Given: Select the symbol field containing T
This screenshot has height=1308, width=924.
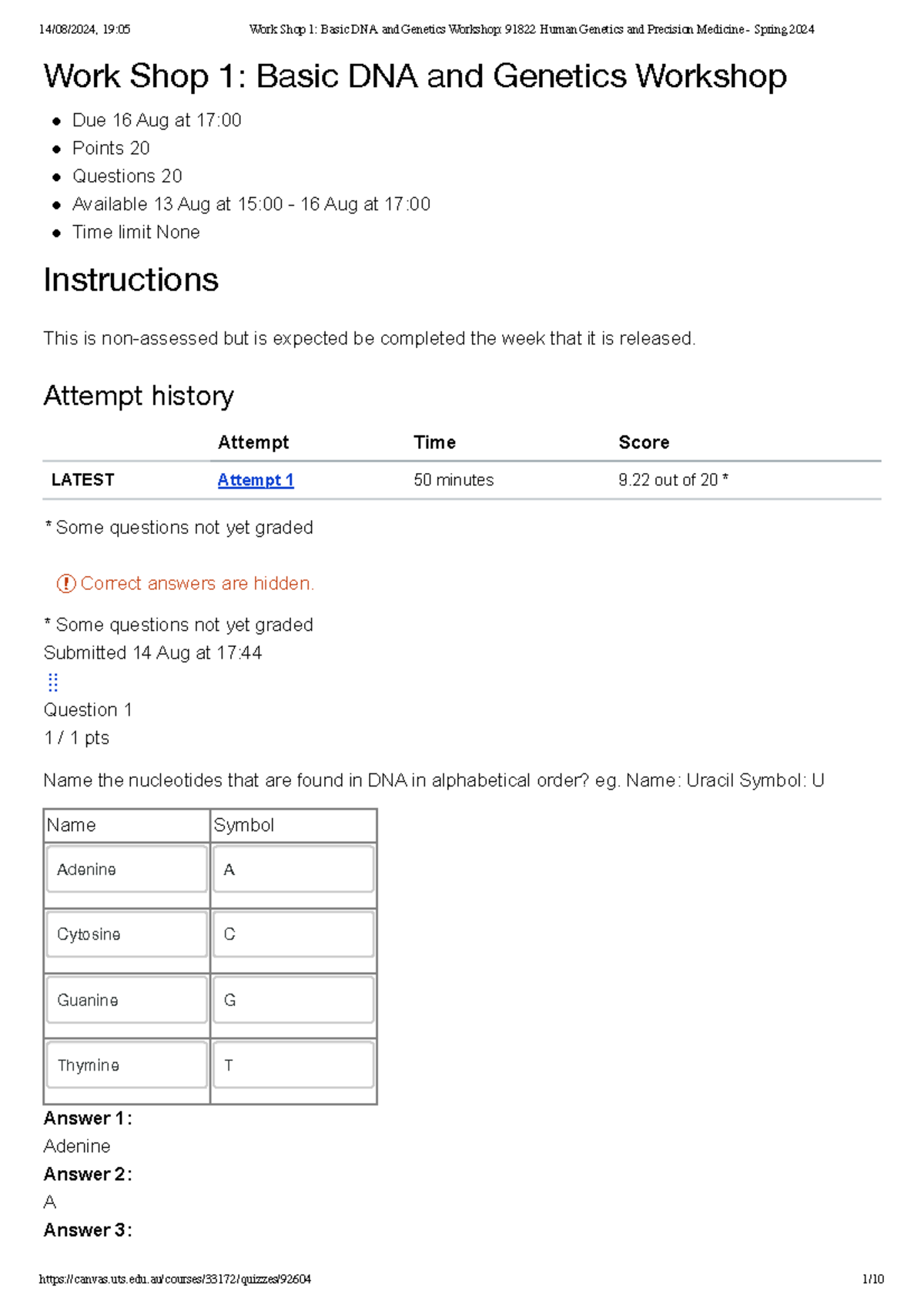Looking at the screenshot, I should tap(293, 1065).
